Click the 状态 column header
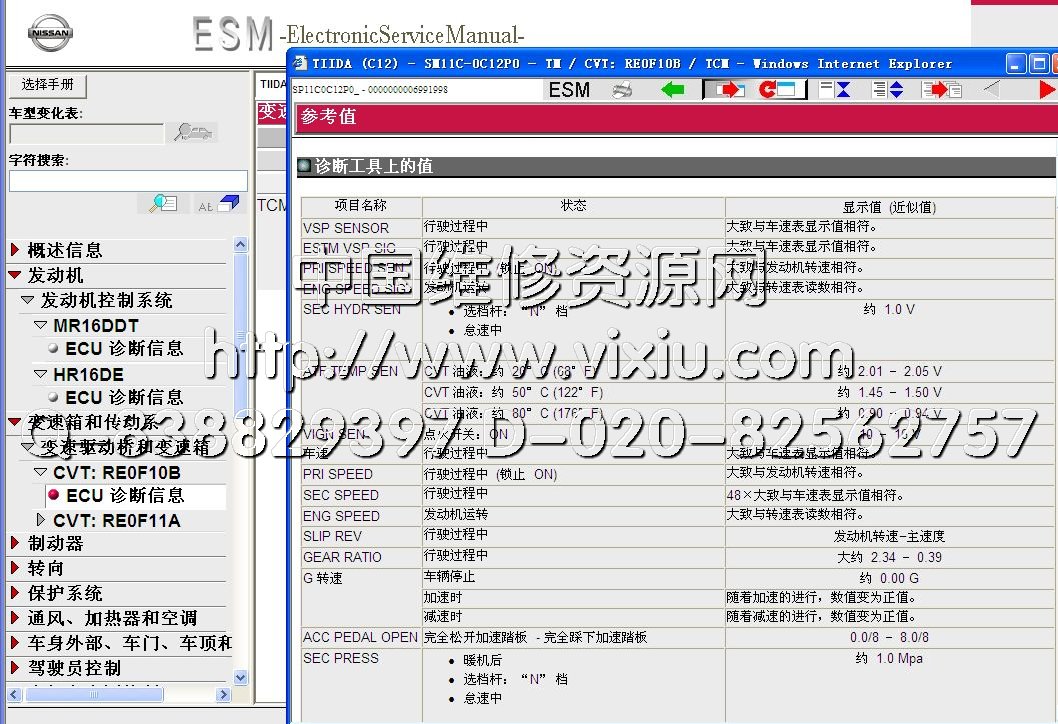The width and height of the screenshot is (1058, 724). pos(574,206)
